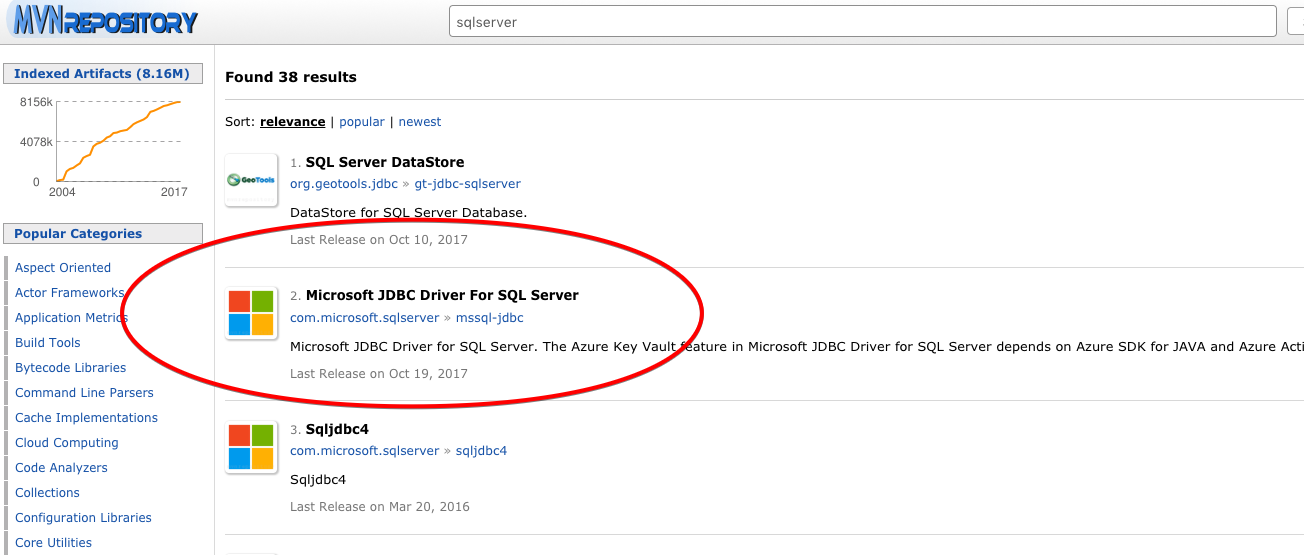The height and width of the screenshot is (555, 1304).
Task: Open Core Utilities category
Action: tap(53, 543)
